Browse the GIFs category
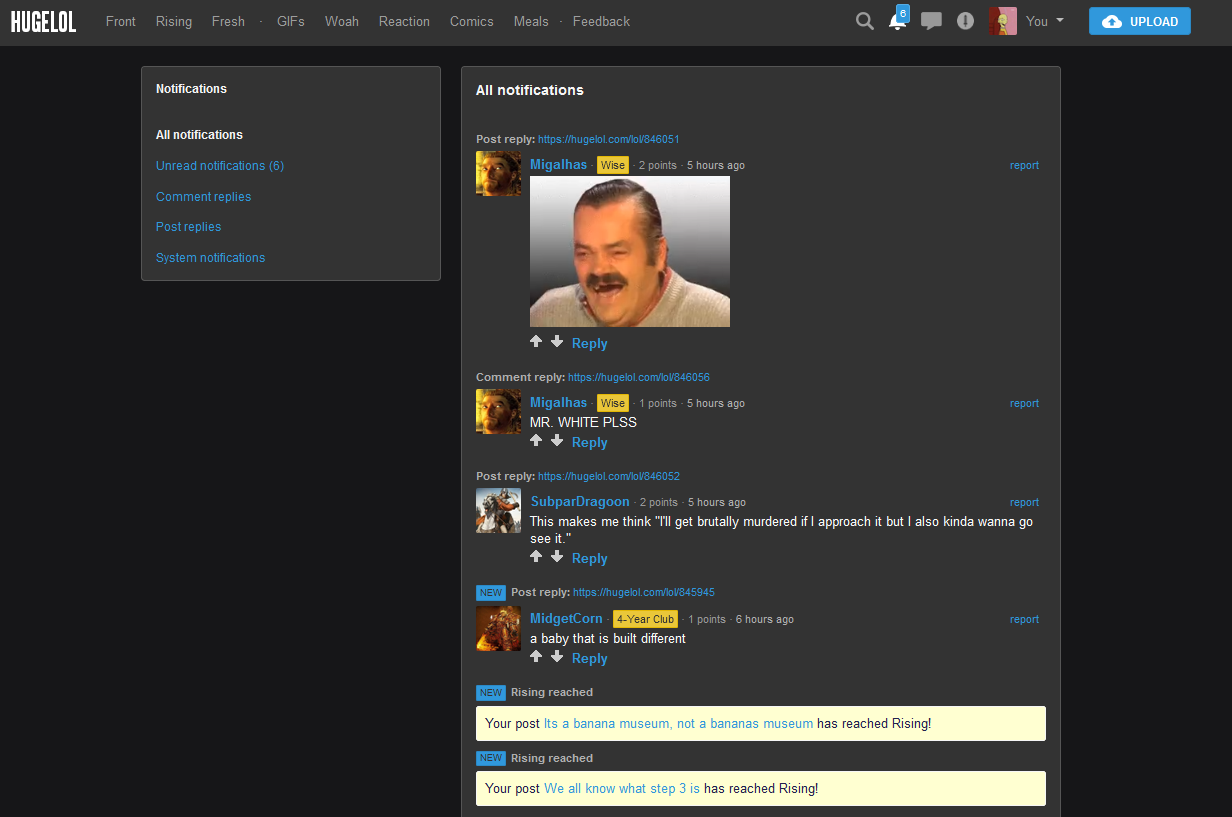Viewport: 1232px width, 817px height. [x=291, y=21]
